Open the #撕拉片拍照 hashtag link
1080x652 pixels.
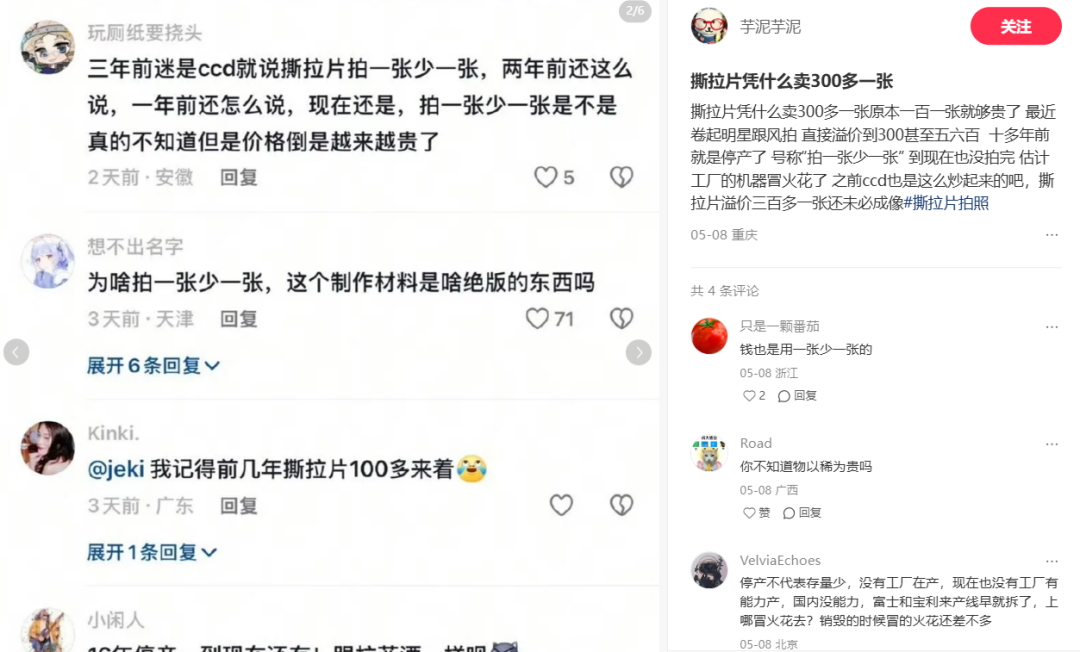click(946, 203)
